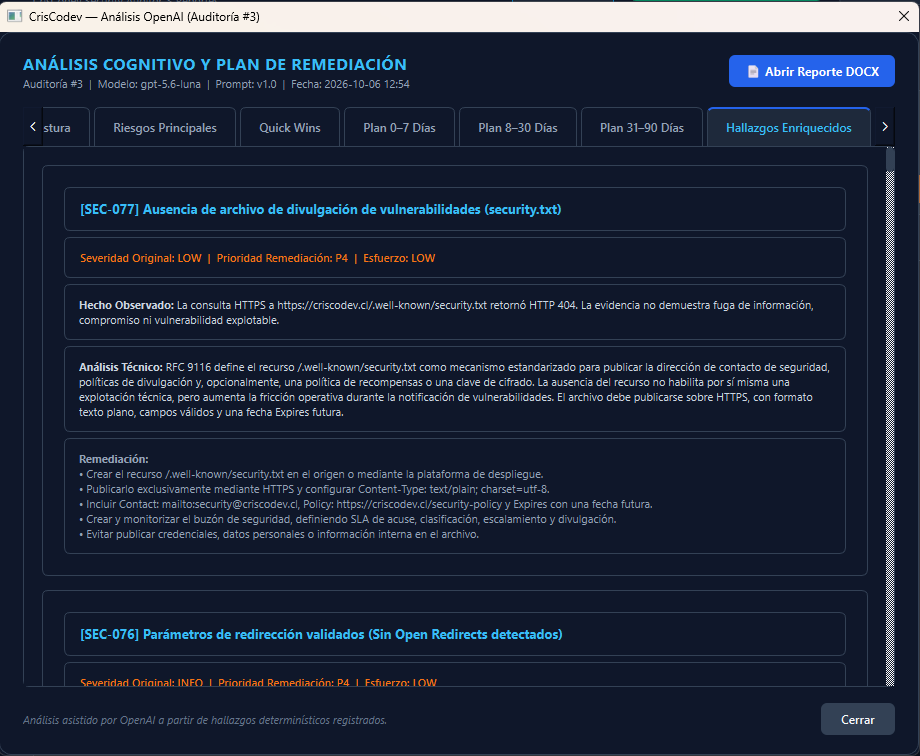Click the SEC-077 severity line 'Severidad Original: LOW'
Image resolution: width=920 pixels, height=756 pixels.
coord(258,258)
